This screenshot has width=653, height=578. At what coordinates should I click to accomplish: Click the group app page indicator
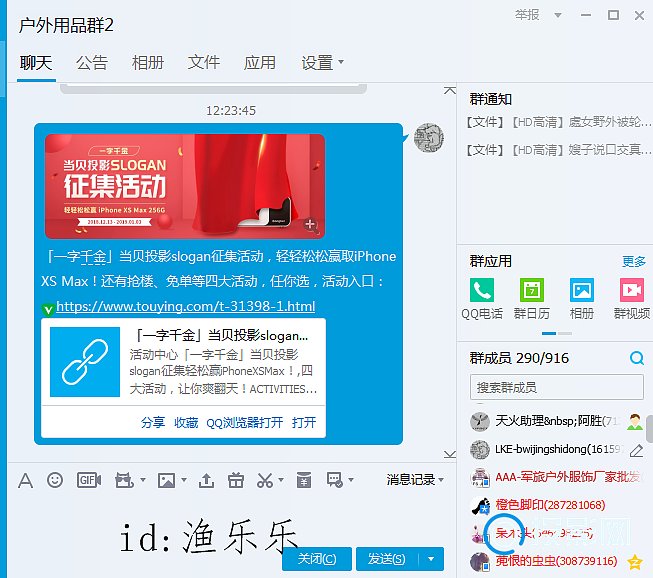tap(557, 333)
